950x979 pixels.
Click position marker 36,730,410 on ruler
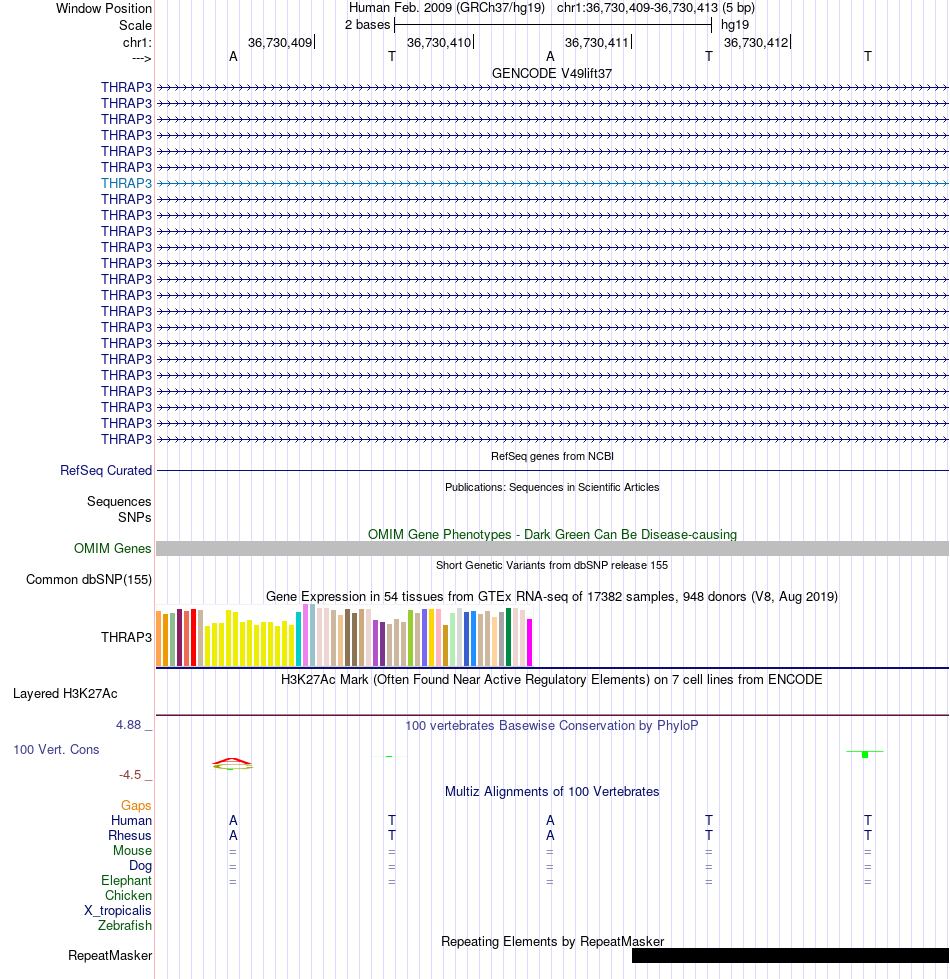[440, 42]
